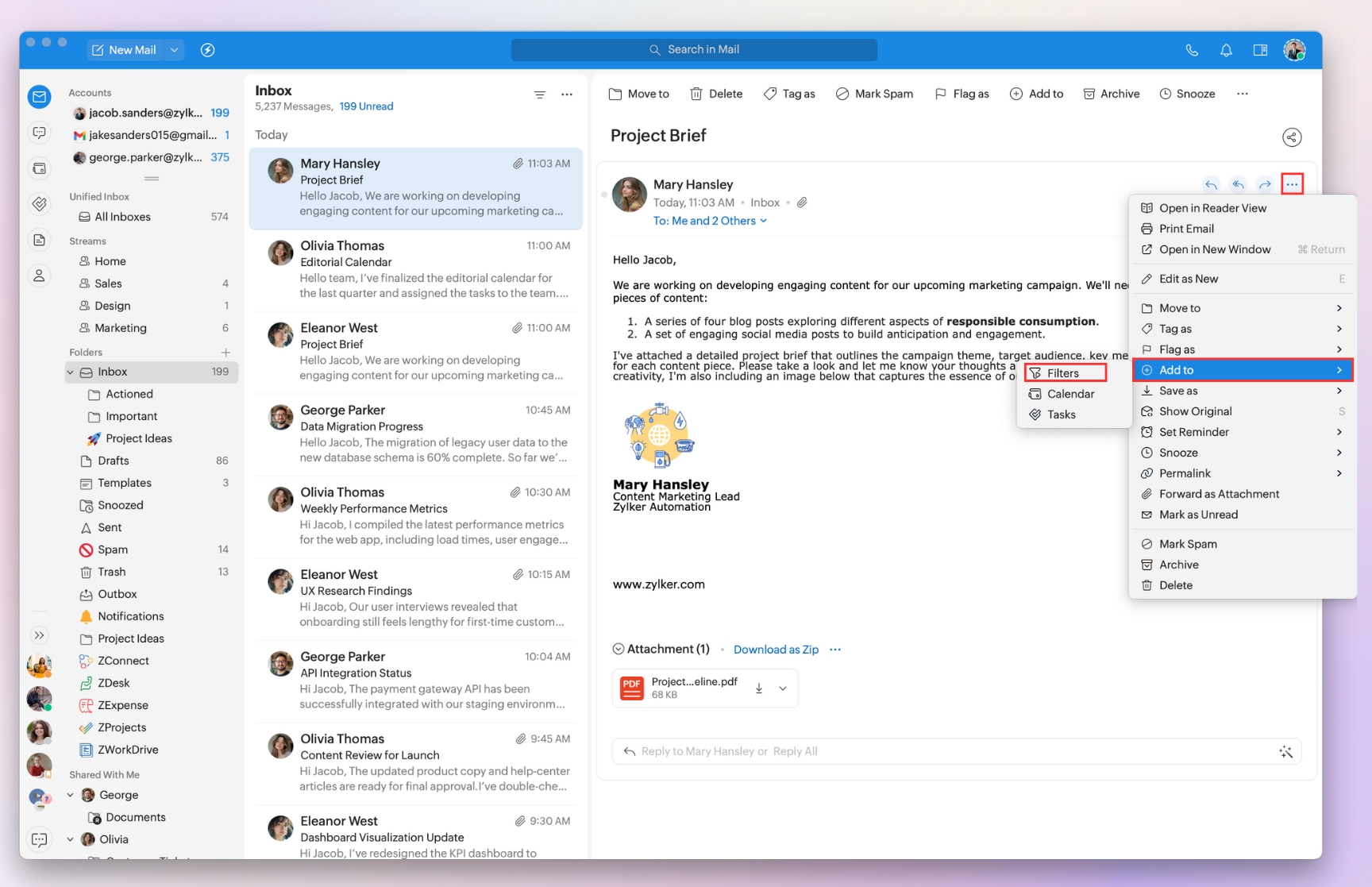Expand the Set Reminder submenu
Screen dimensions: 1372x887
point(1243,432)
